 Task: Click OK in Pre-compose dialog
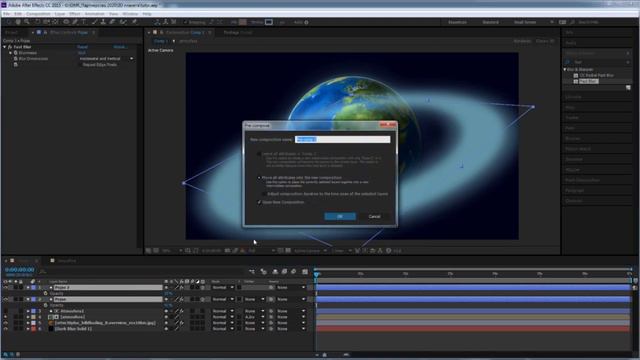pyautogui.click(x=340, y=216)
